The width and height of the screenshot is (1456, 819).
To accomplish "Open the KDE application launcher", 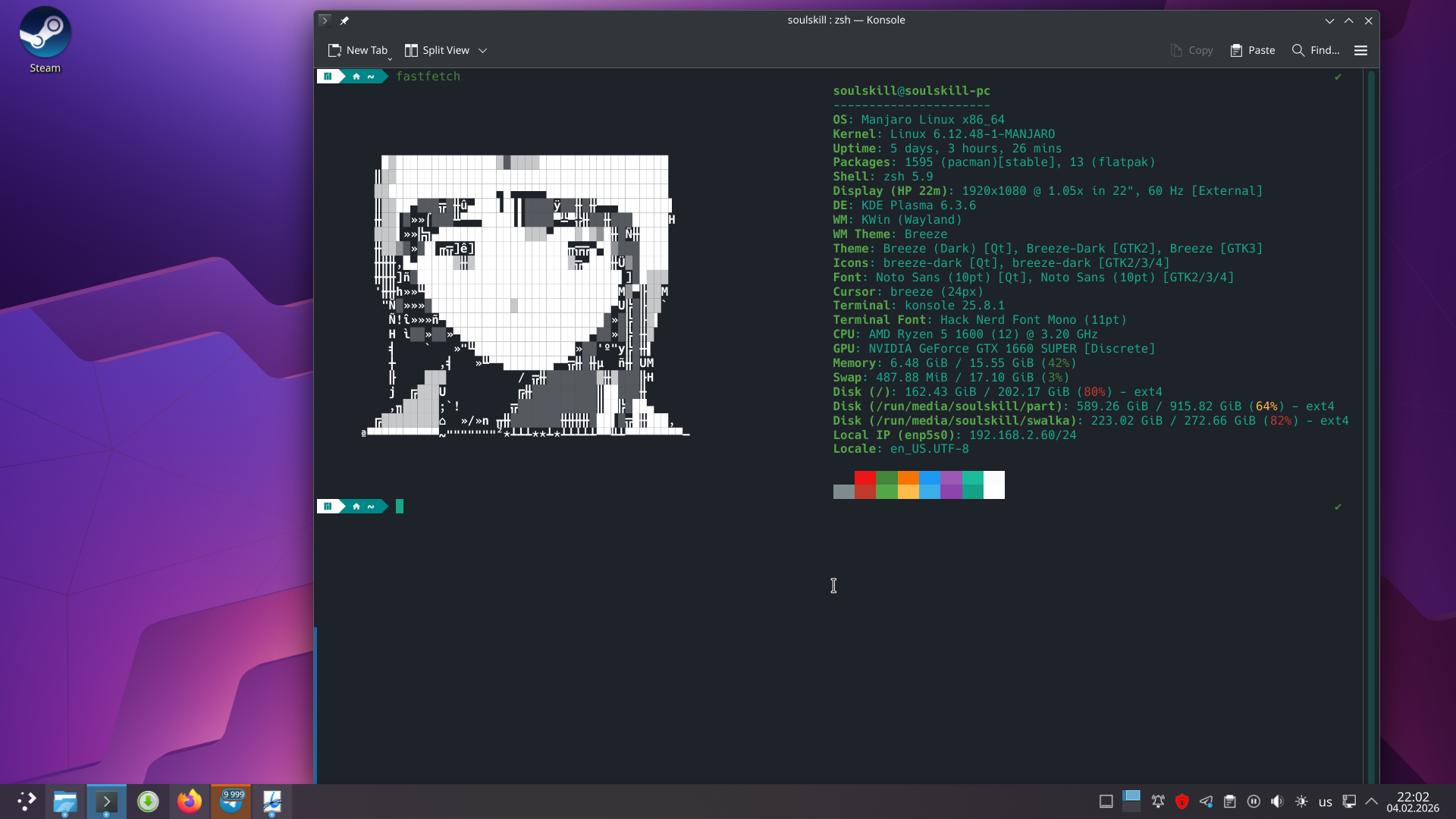I will coord(26,802).
